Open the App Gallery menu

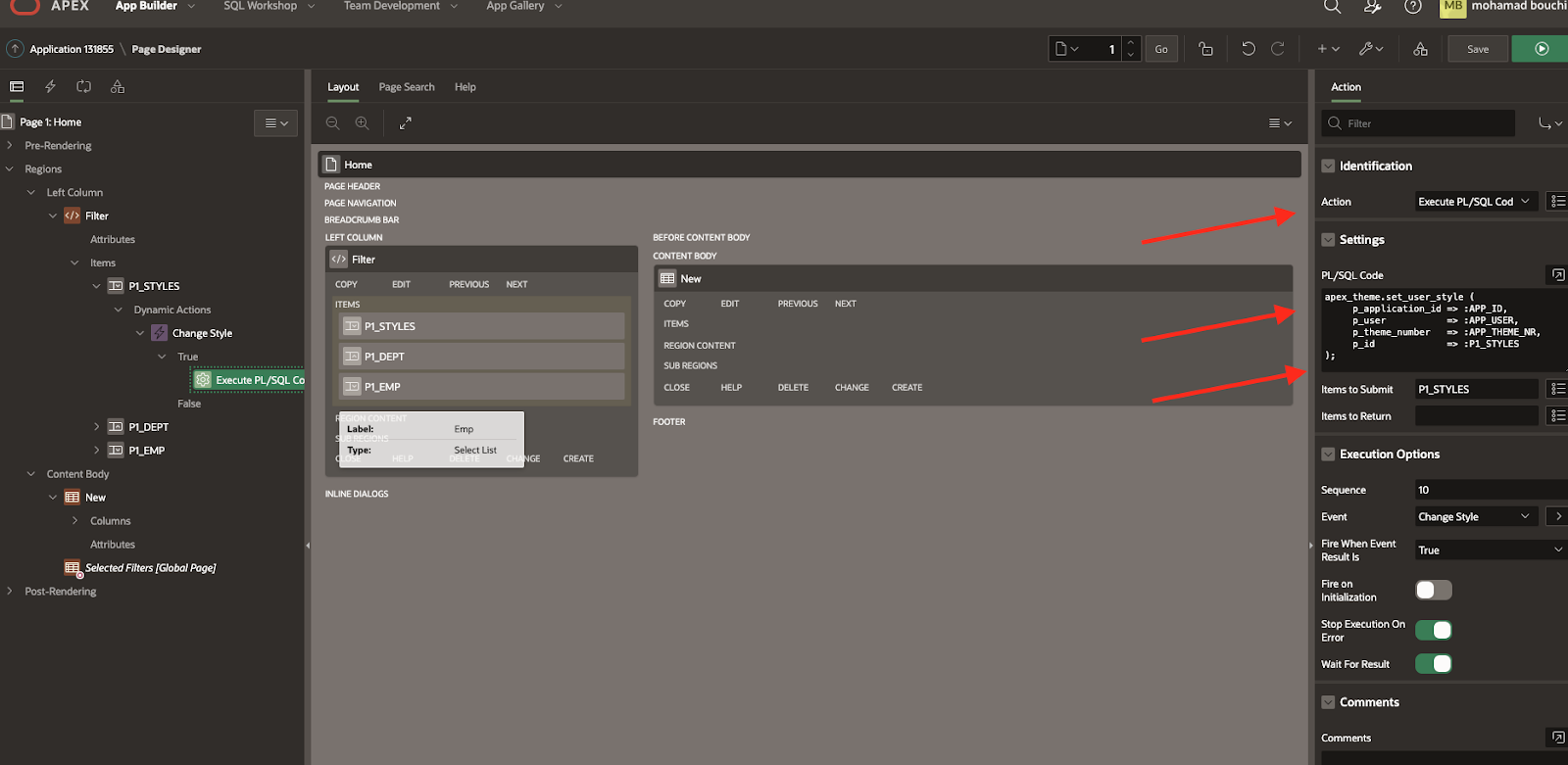[523, 6]
